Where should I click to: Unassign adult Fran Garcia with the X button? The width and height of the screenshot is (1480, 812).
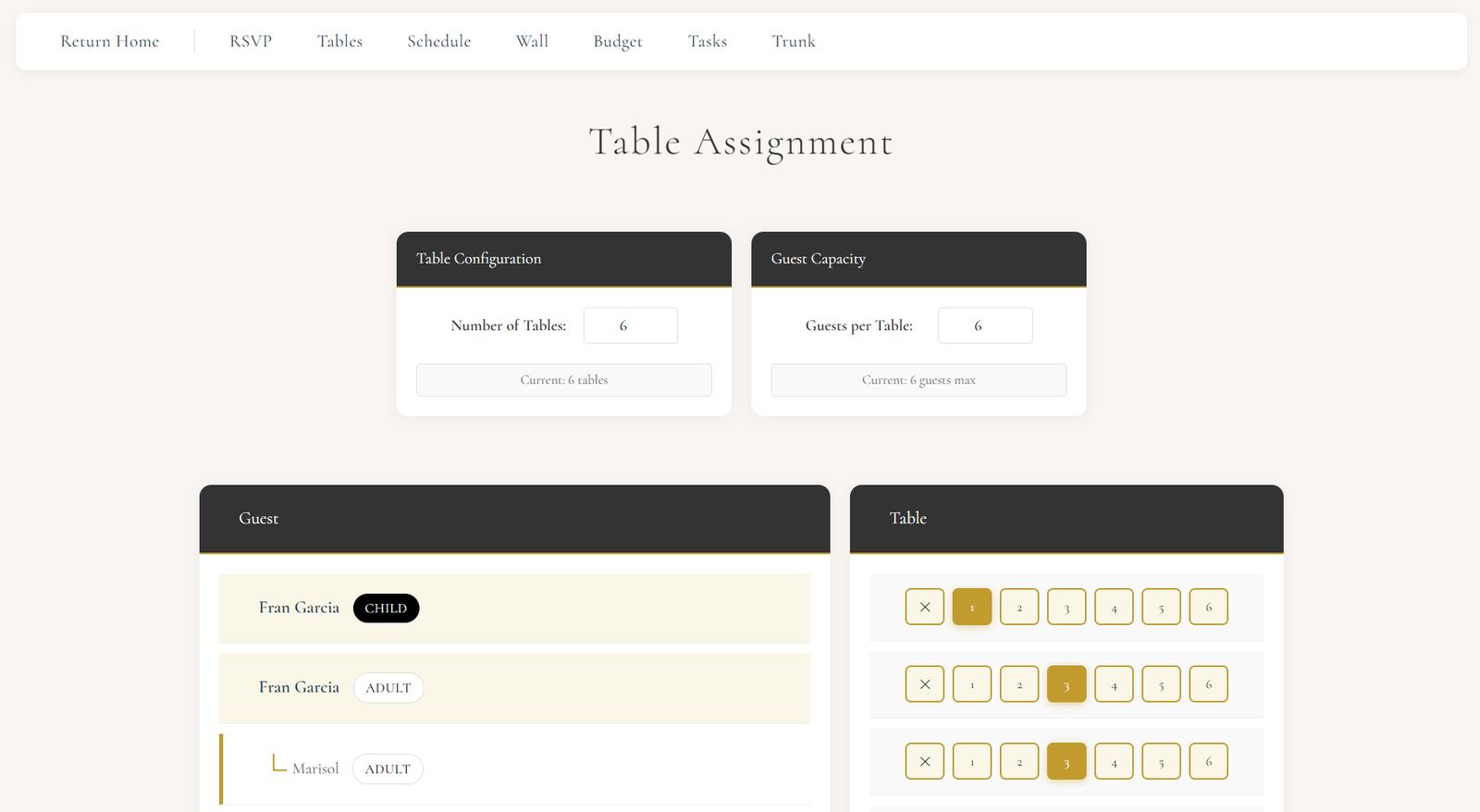(925, 684)
